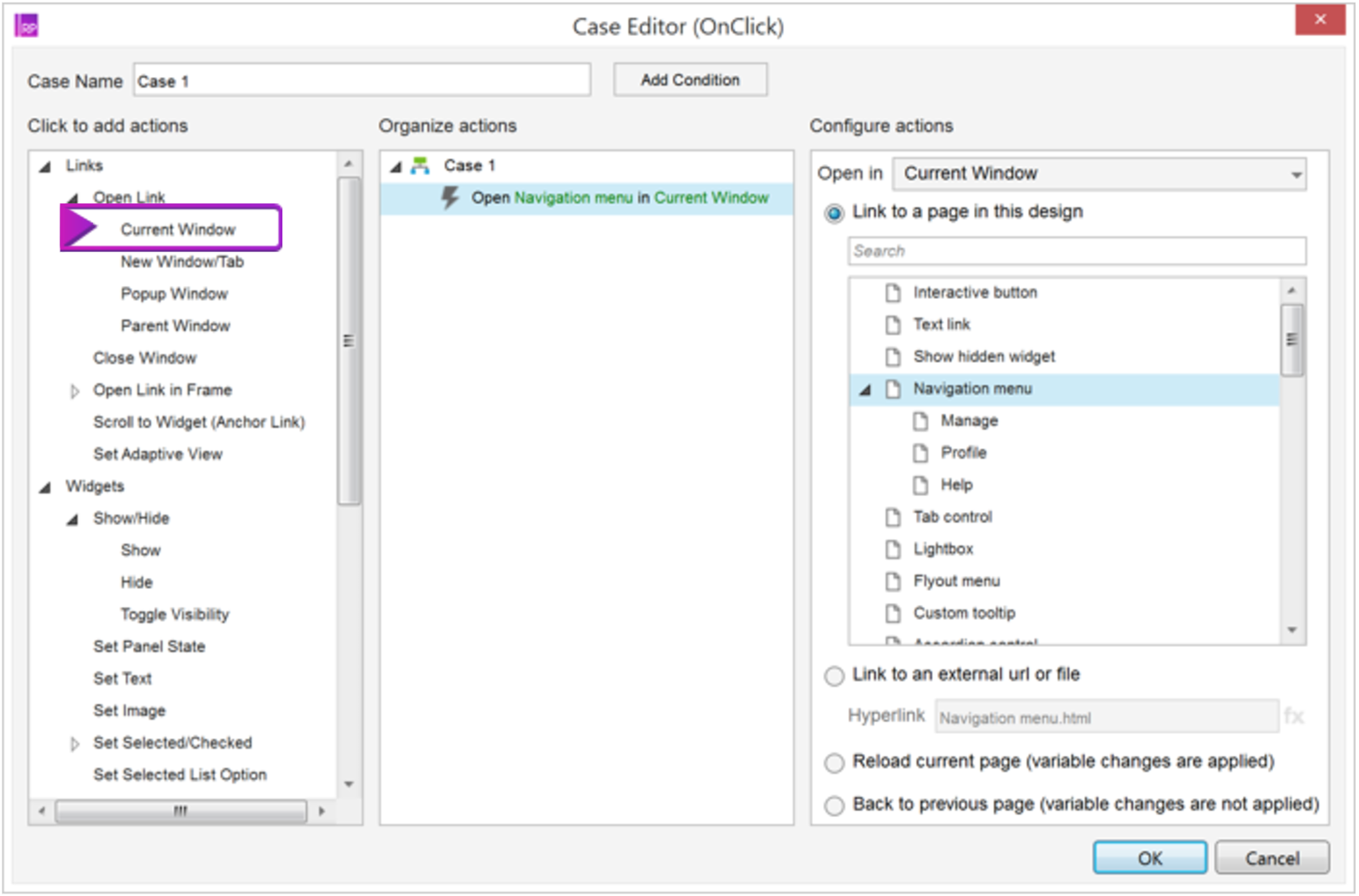Expand Set Selected/Checked
This screenshot has height=896, width=1359.
[75, 743]
